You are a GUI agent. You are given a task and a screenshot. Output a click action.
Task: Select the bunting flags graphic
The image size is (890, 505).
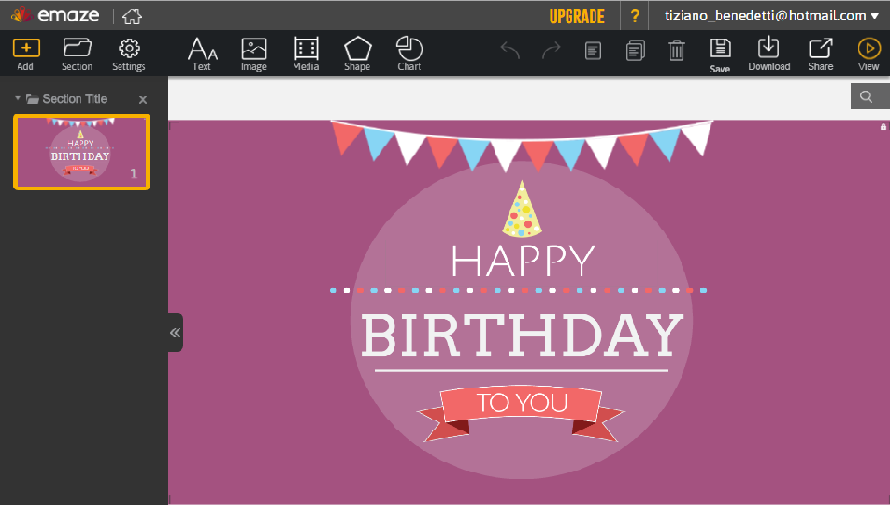pyautogui.click(x=521, y=145)
